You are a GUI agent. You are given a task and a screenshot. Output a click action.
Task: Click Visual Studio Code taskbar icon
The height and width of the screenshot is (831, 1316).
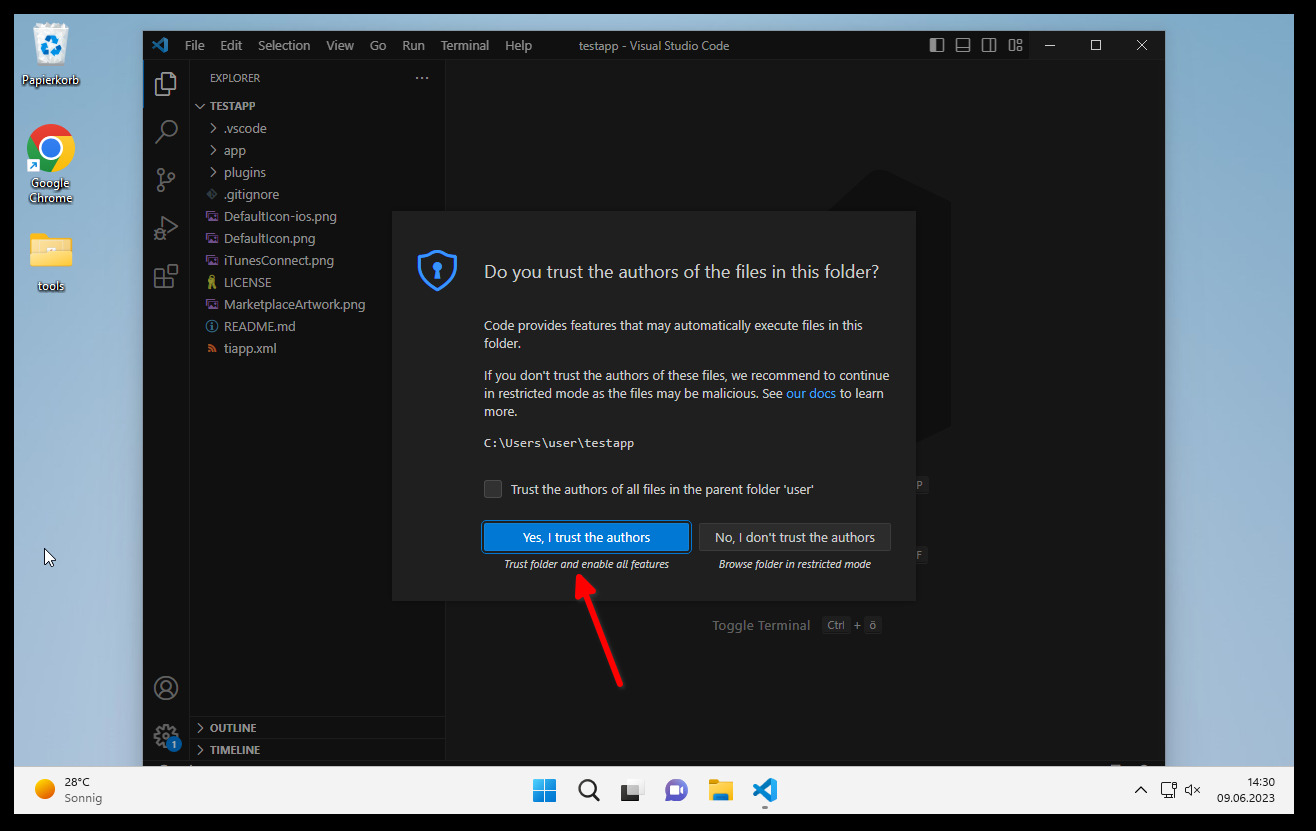click(765, 790)
